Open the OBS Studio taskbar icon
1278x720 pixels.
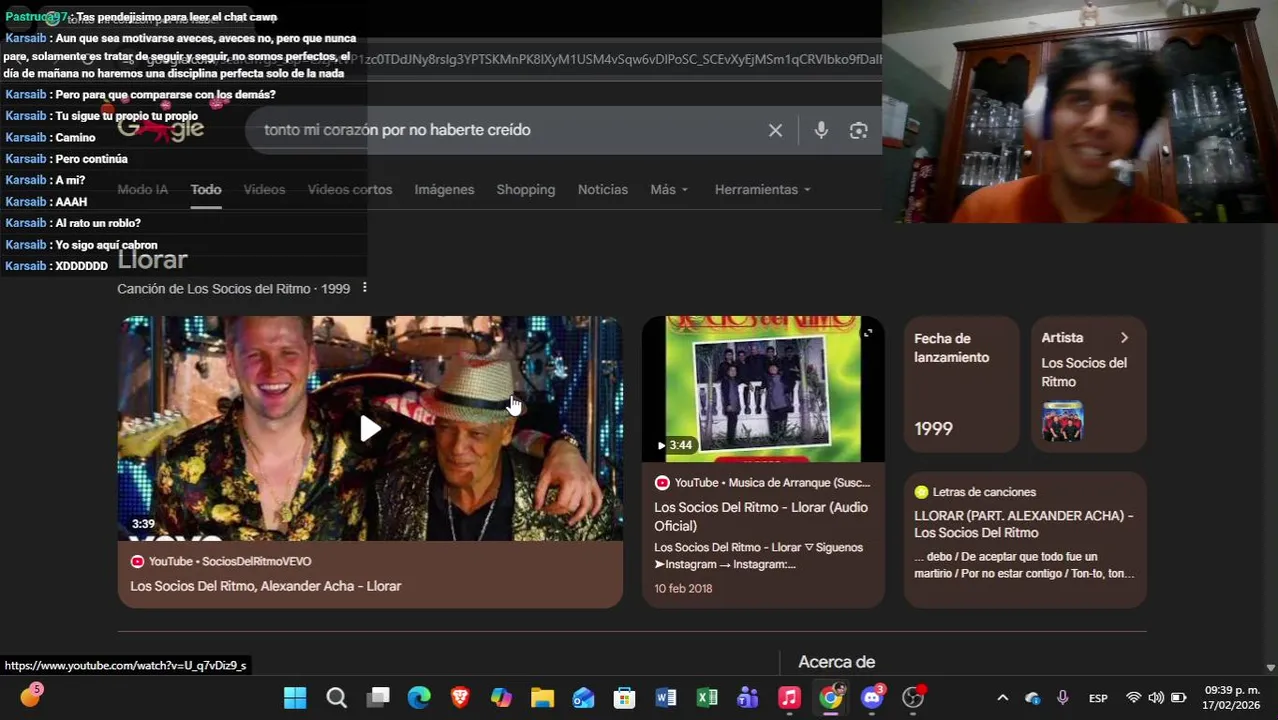click(x=913, y=697)
